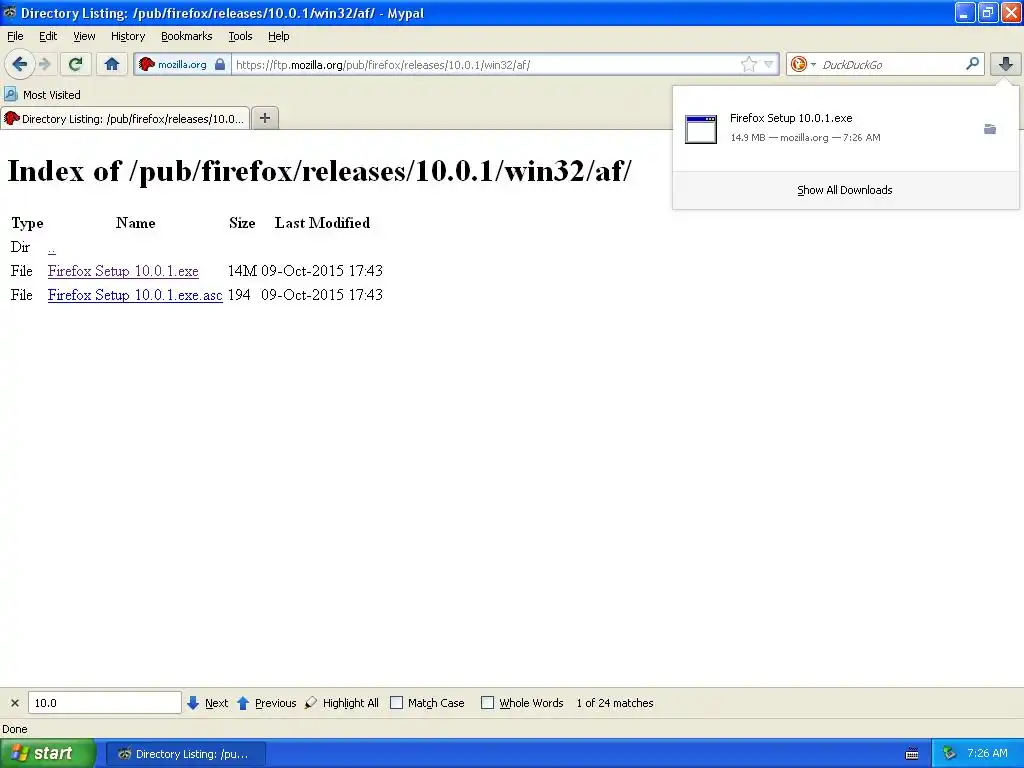Click the parent directory '..' link
The height and width of the screenshot is (768, 1024).
52,248
